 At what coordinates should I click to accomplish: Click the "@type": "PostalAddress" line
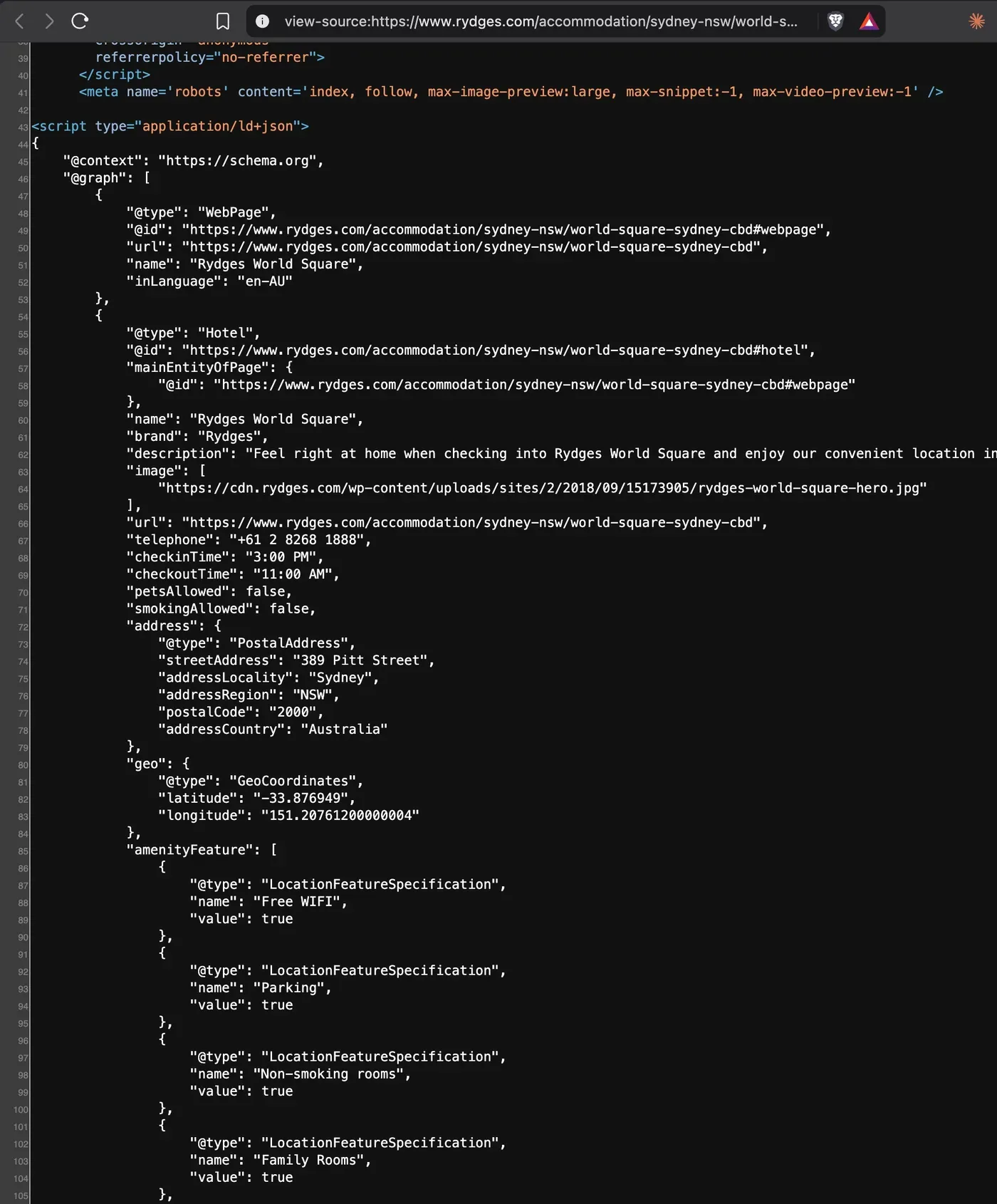[257, 643]
